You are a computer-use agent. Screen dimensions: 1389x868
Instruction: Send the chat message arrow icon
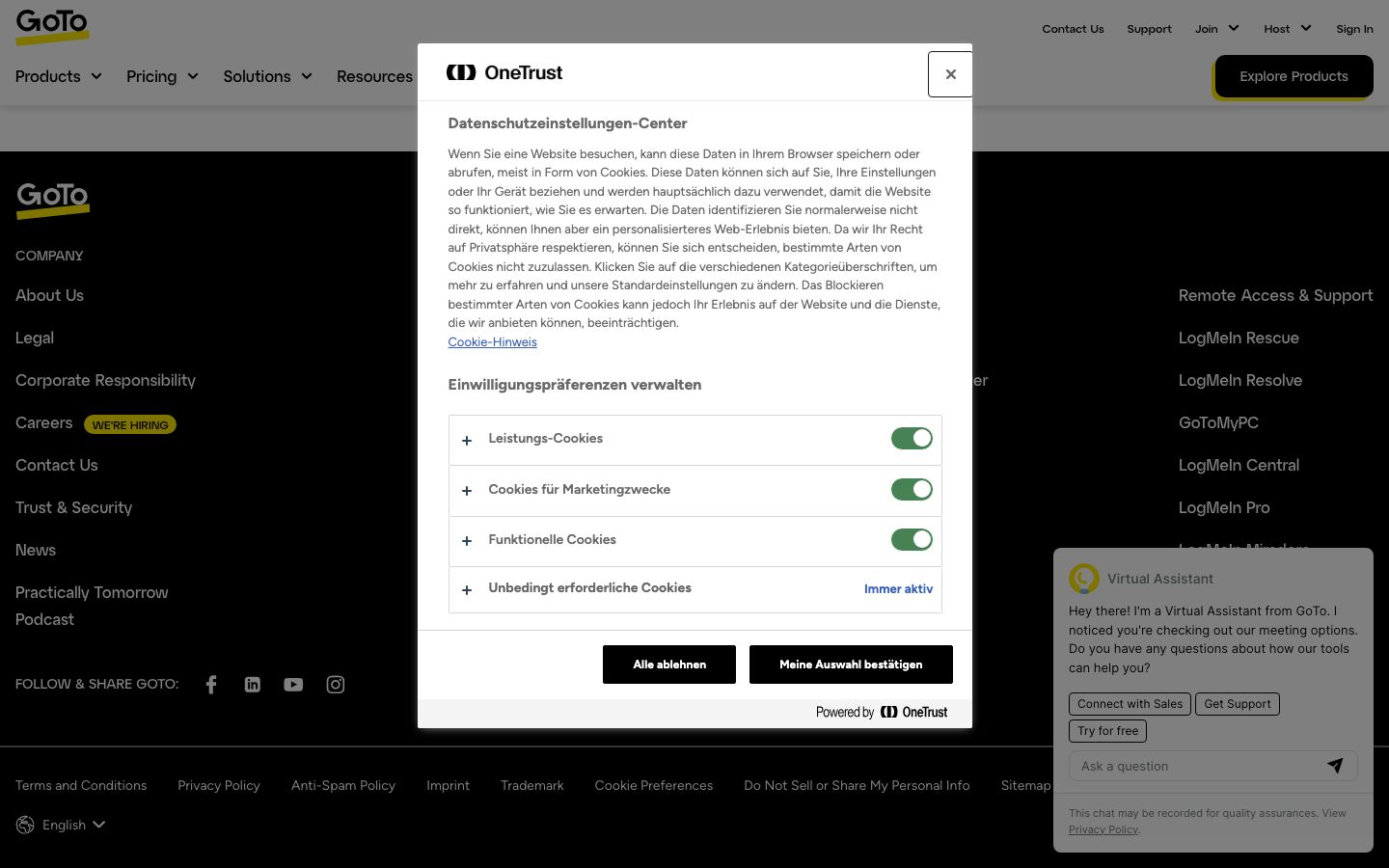click(1335, 766)
